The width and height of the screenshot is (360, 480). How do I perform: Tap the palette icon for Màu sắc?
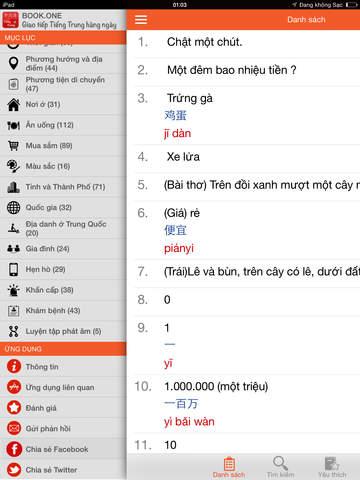tap(13, 166)
